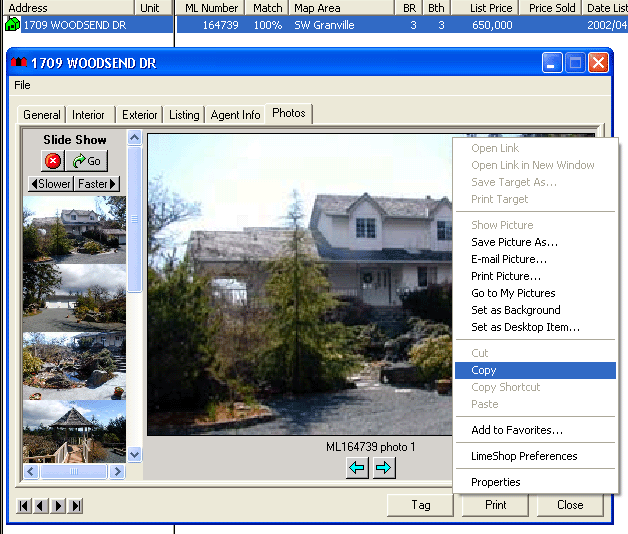Click thumbnail list scroll up arrow
628x534 pixels.
point(135,137)
